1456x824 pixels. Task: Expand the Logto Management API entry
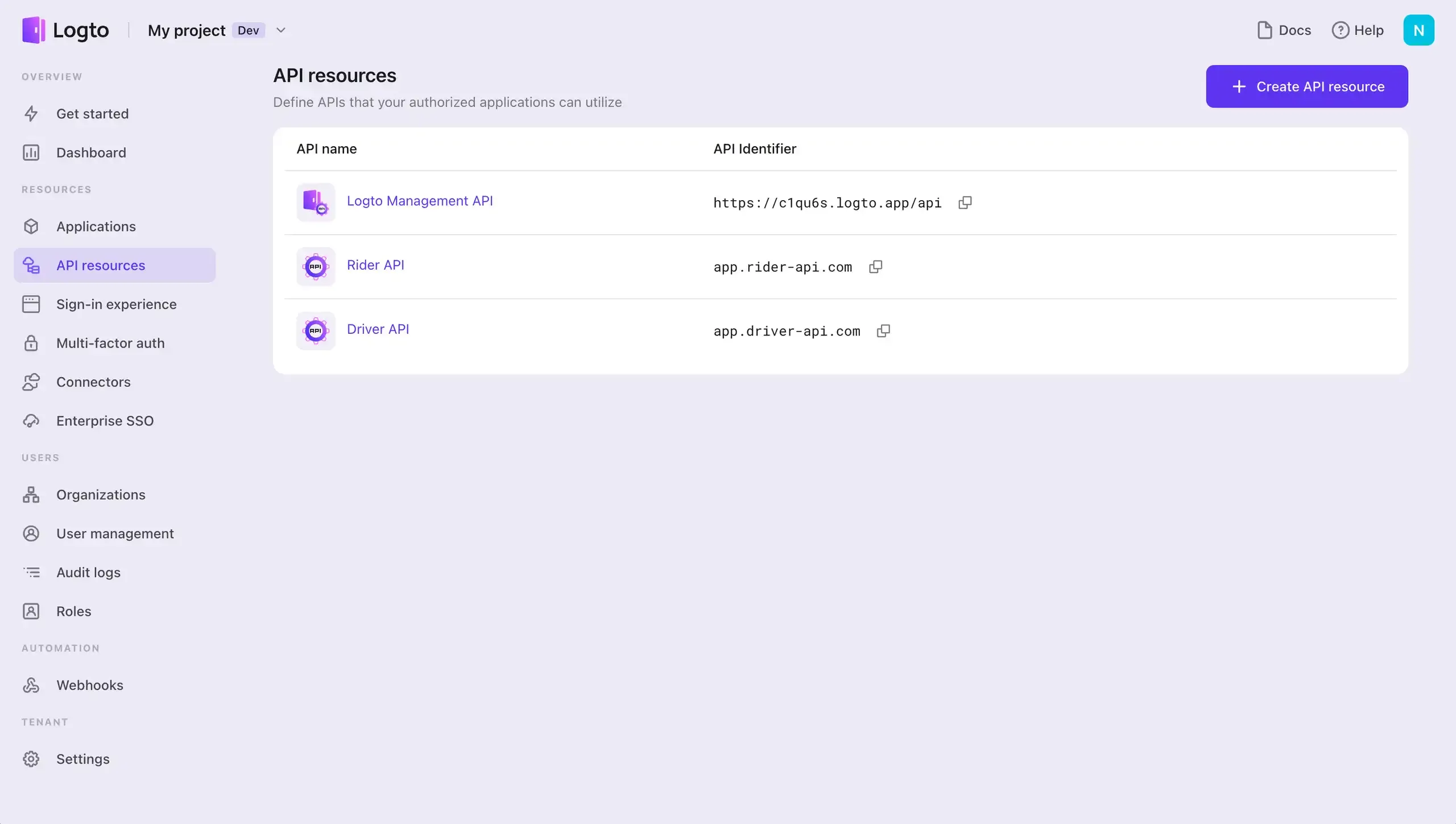(x=420, y=200)
